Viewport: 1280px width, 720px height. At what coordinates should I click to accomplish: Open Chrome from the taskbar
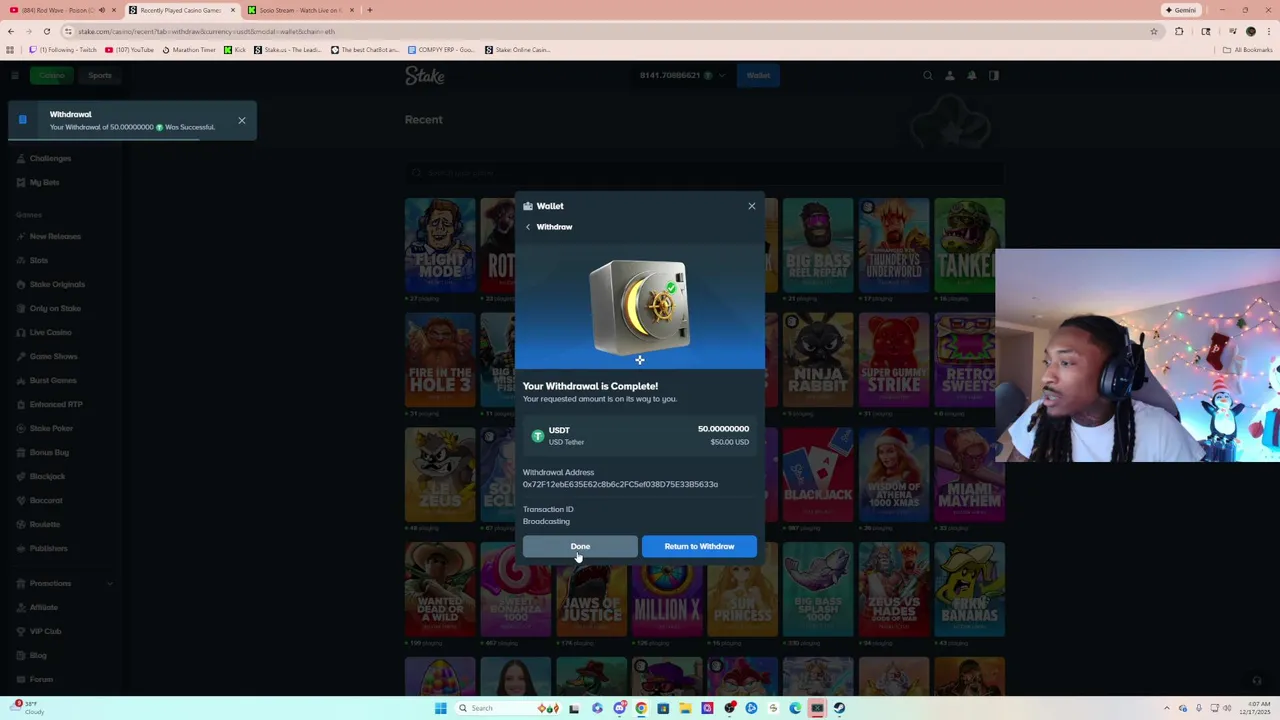(641, 708)
